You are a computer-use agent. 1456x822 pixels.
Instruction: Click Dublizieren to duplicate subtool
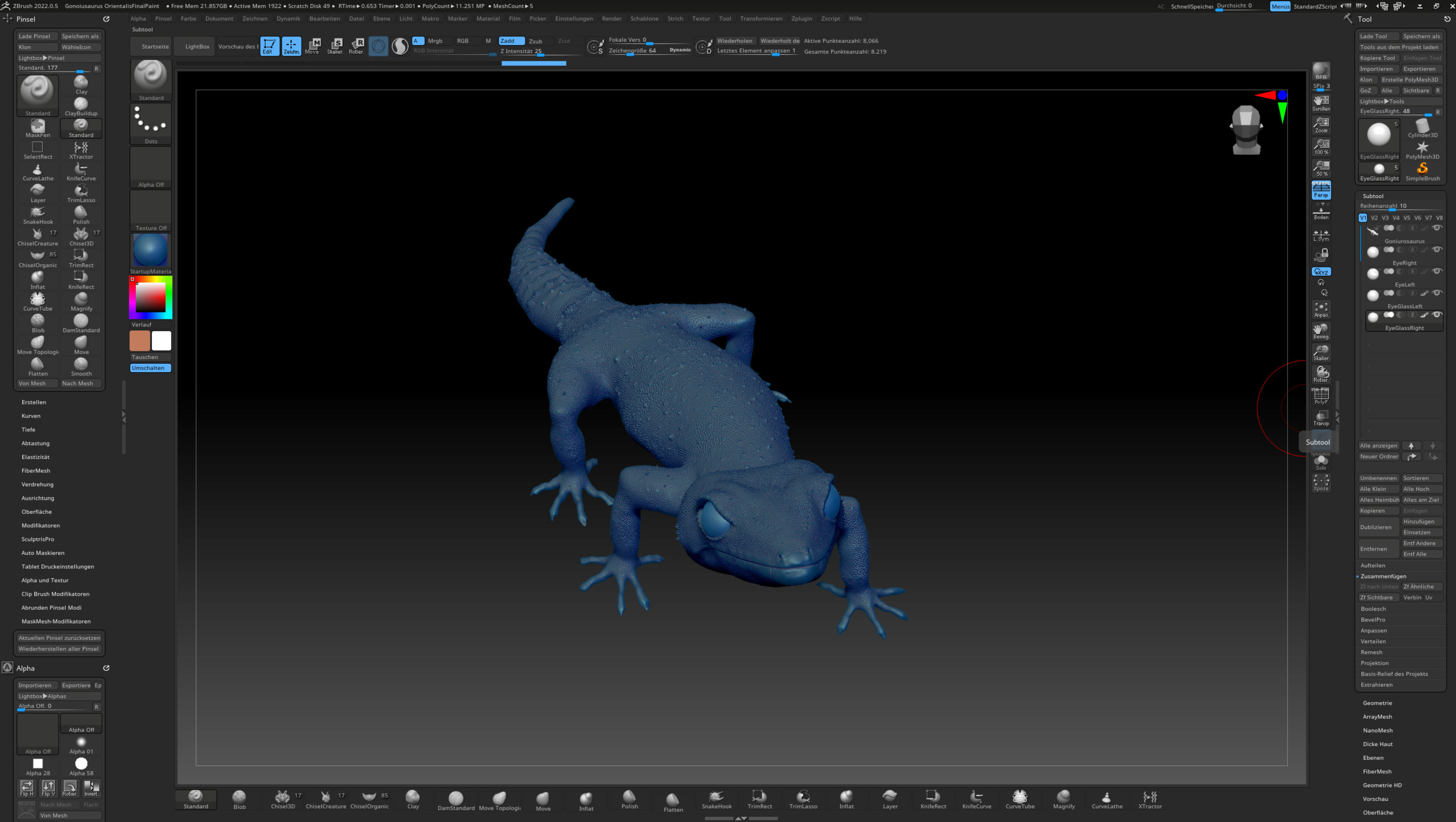[x=1379, y=527]
